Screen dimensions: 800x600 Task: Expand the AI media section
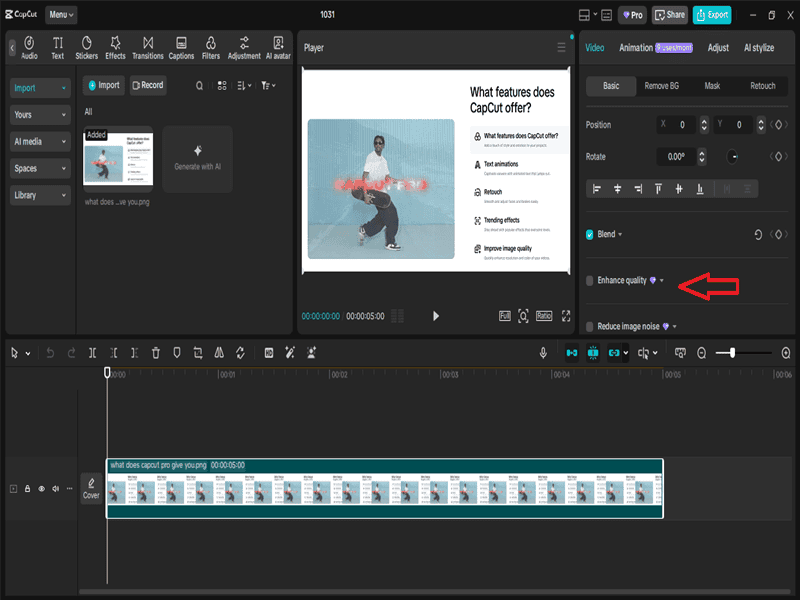point(41,142)
